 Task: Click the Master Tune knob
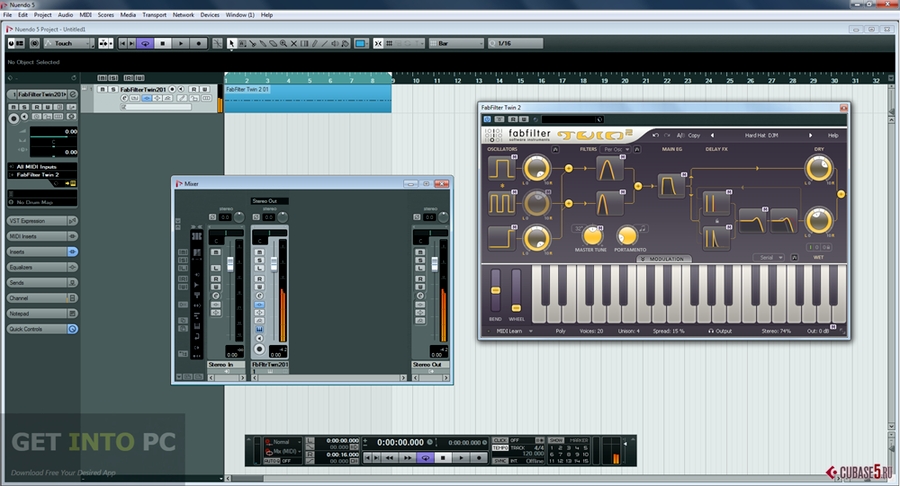coord(592,236)
